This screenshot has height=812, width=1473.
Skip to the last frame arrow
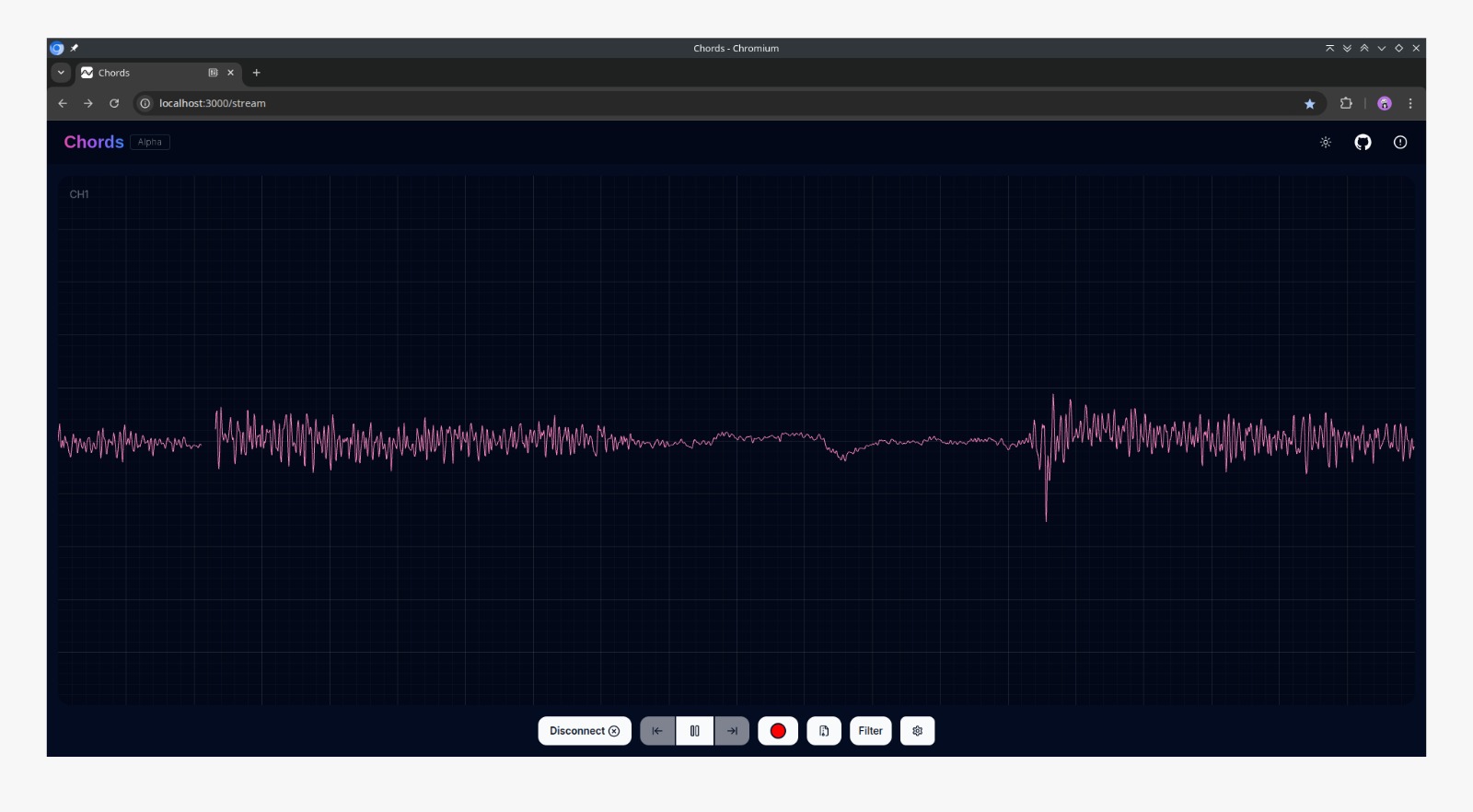point(732,731)
